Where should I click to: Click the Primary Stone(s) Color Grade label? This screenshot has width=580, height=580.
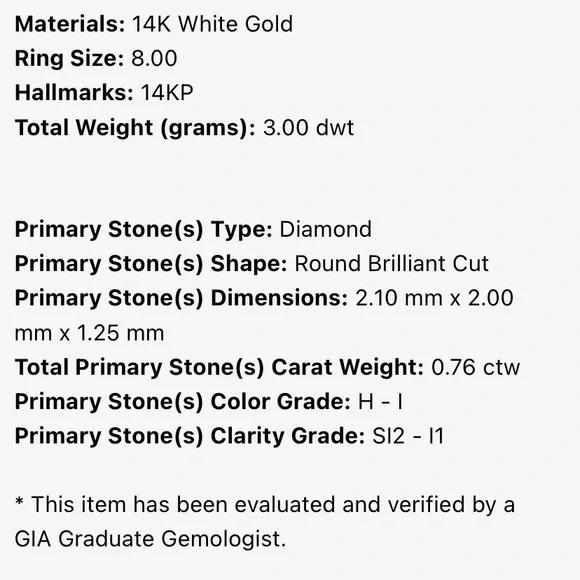coord(183,402)
